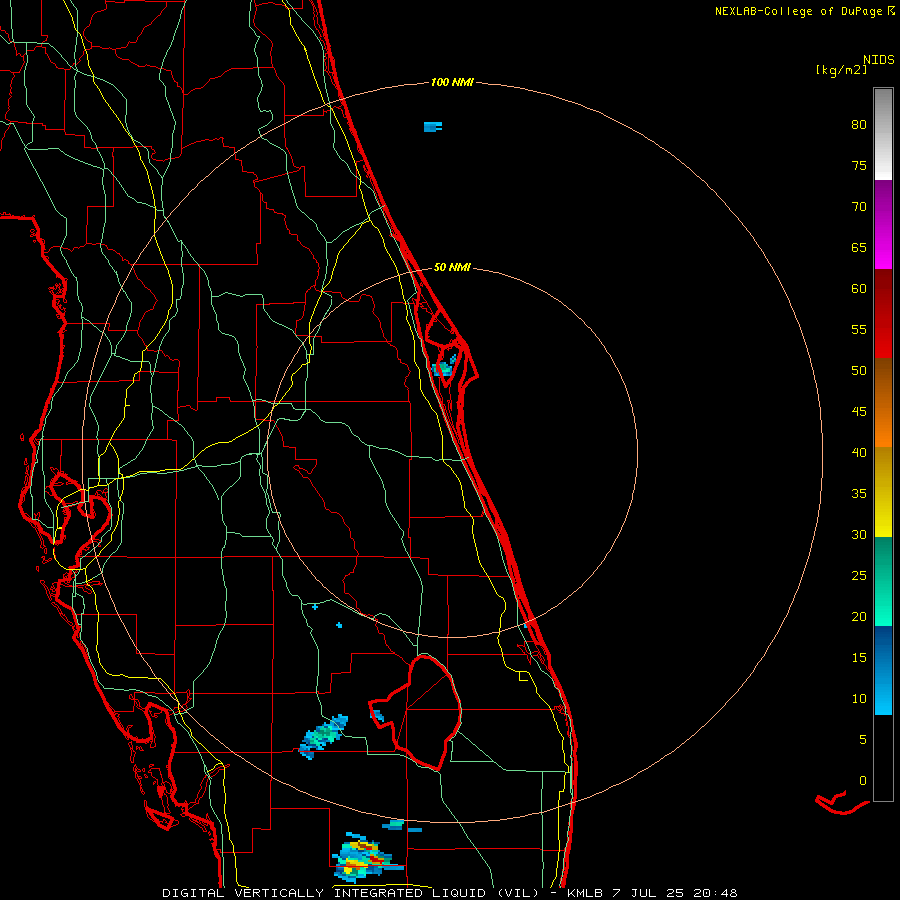900x900 pixels.
Task: Click the 25 value on the color scale
Action: (859, 575)
